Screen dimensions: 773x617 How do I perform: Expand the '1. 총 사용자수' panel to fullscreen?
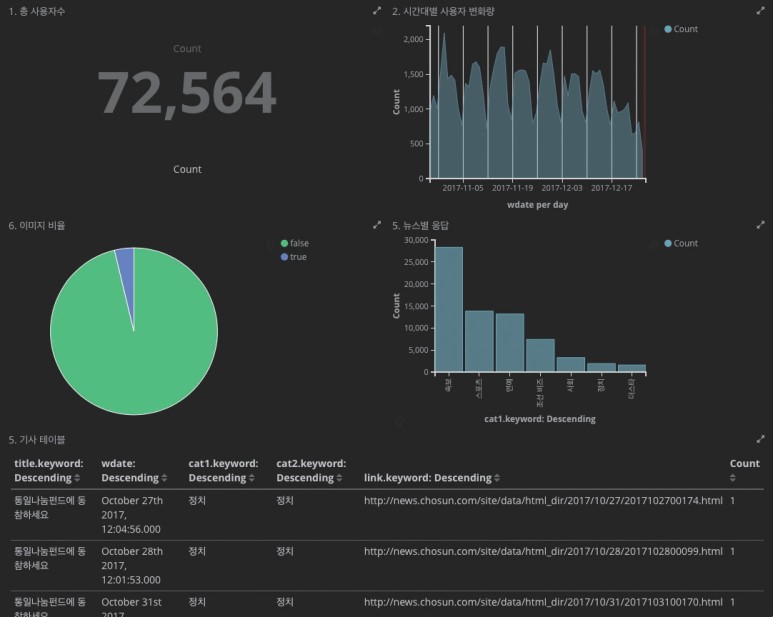click(x=377, y=11)
